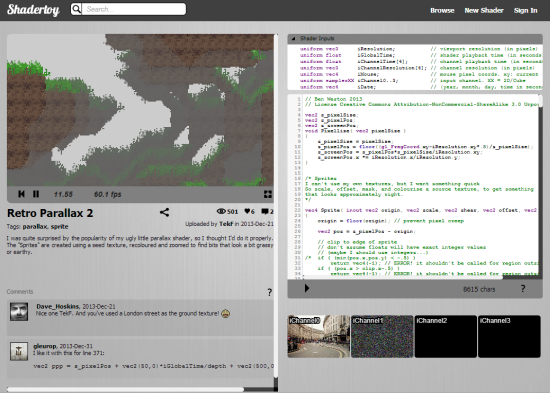
Task: Open Dave_Hoskins user profile link
Action: [x=58, y=306]
